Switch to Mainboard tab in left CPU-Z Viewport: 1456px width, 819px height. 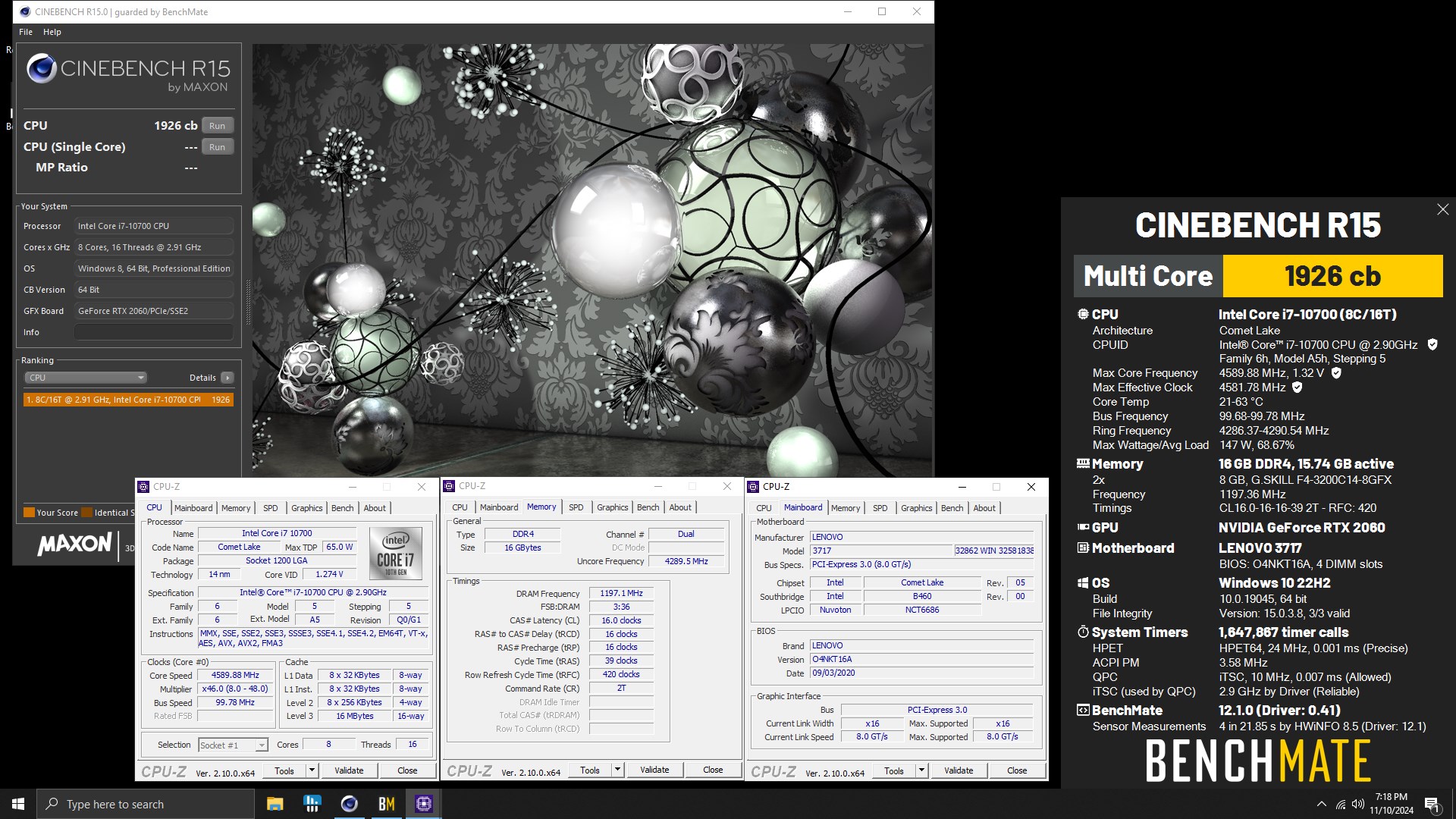tap(193, 508)
